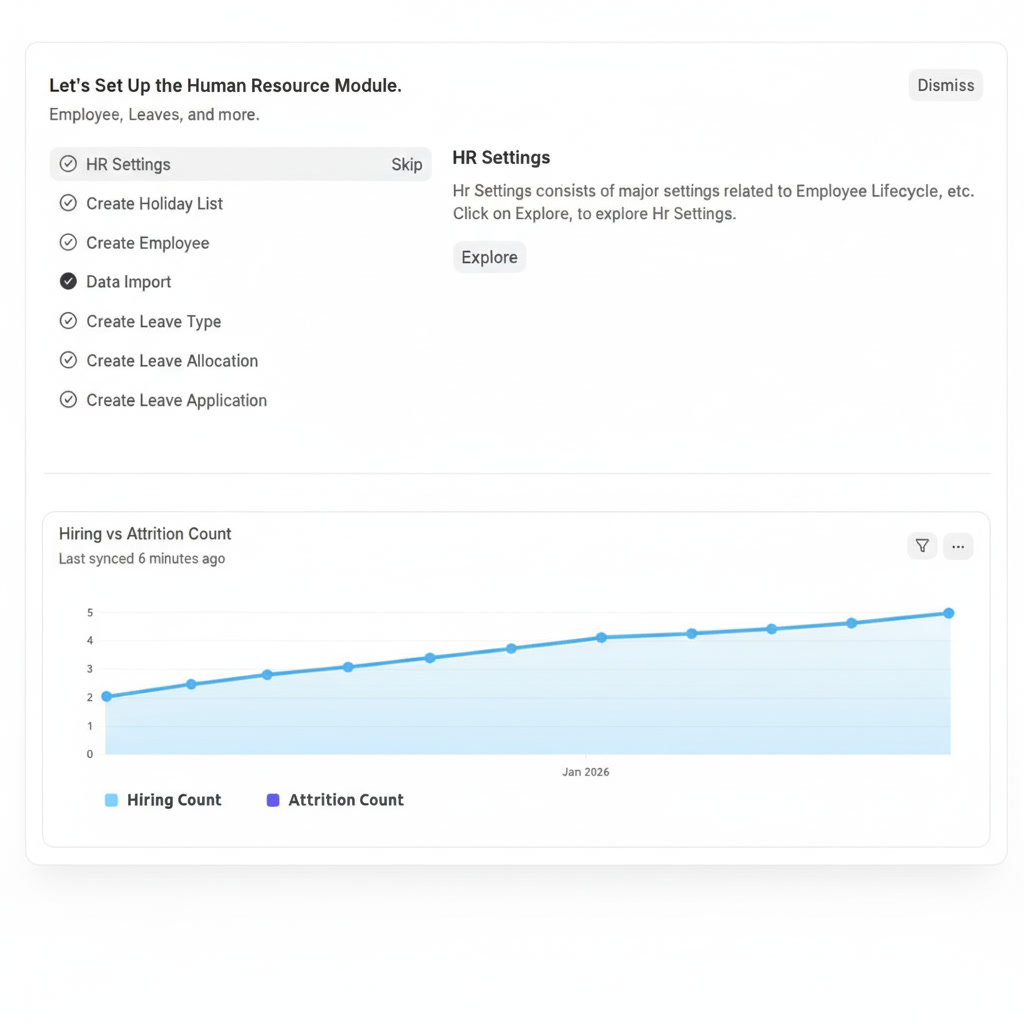Click the Create Leave Type check icon

click(x=68, y=321)
